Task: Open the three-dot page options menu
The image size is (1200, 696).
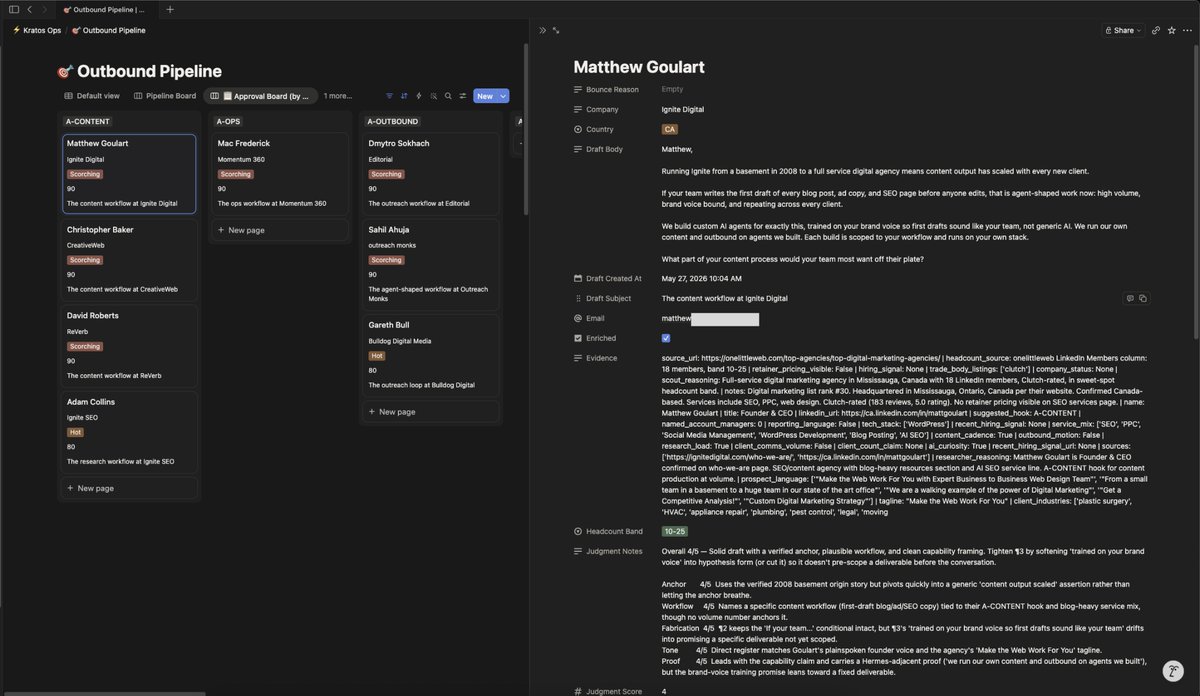Action: click(1186, 30)
